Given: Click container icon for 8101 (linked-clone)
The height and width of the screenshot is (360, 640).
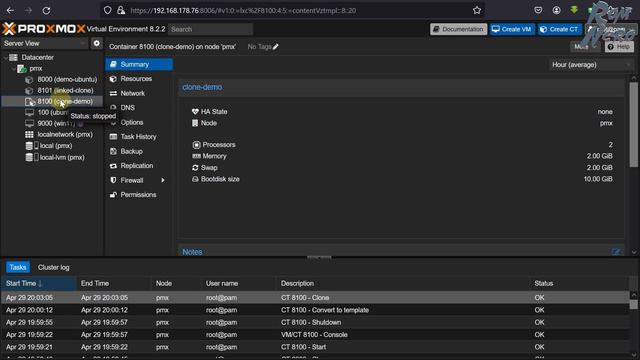Looking at the screenshot, I should click(x=29, y=91).
